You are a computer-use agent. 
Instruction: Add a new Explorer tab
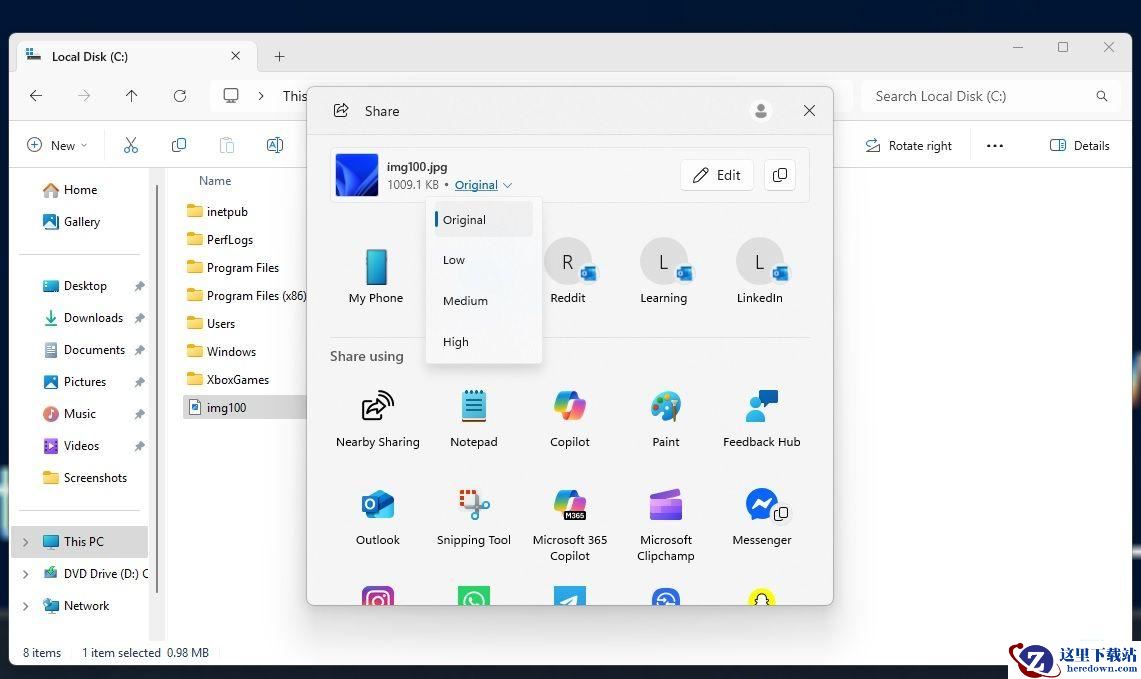coord(279,57)
